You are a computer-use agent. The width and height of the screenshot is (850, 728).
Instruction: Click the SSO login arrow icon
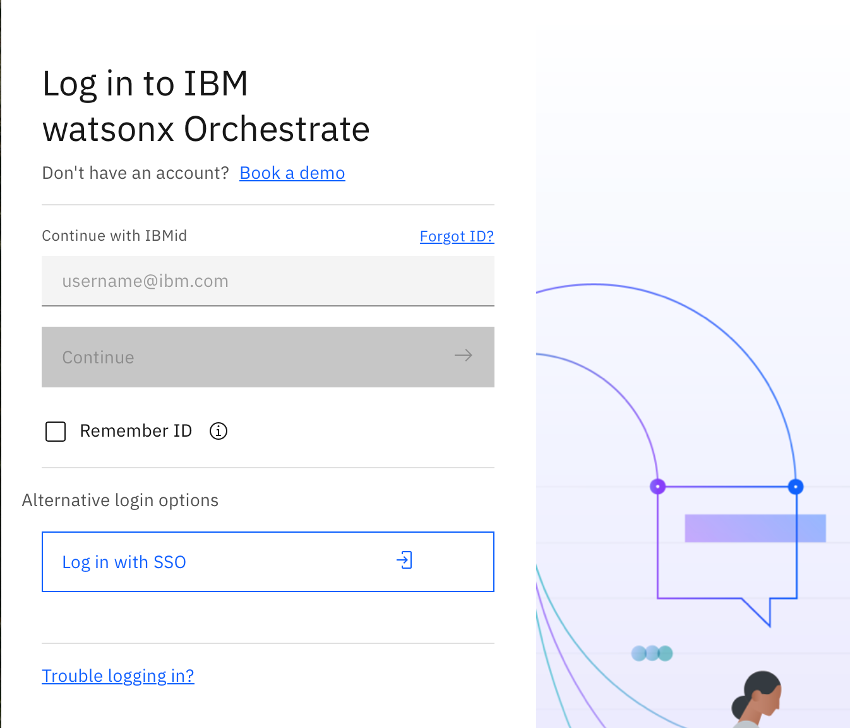point(404,561)
